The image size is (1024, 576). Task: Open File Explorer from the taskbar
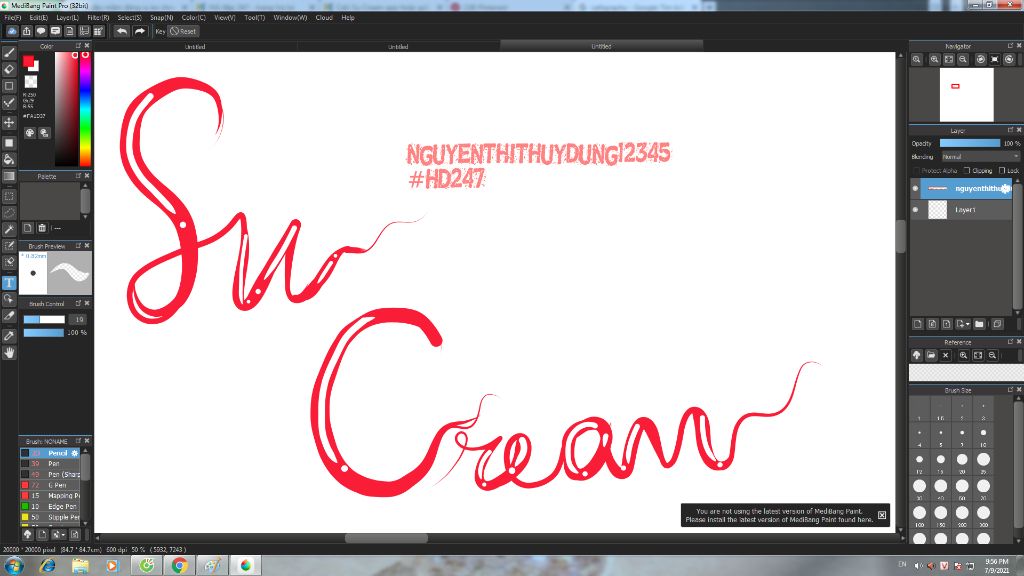pyautogui.click(x=80, y=566)
